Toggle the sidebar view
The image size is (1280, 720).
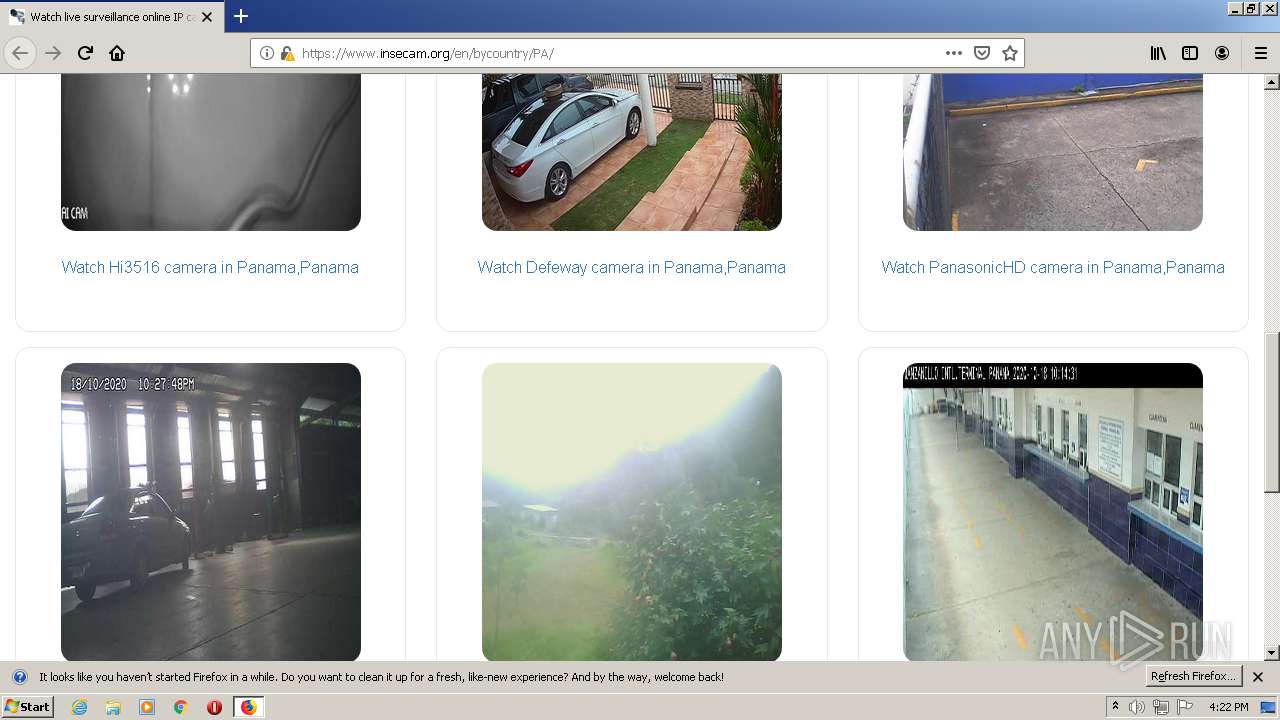[x=1190, y=53]
